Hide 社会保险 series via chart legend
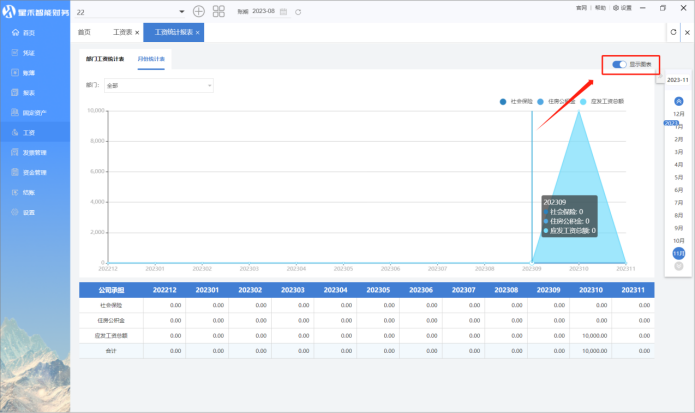 pyautogui.click(x=514, y=101)
